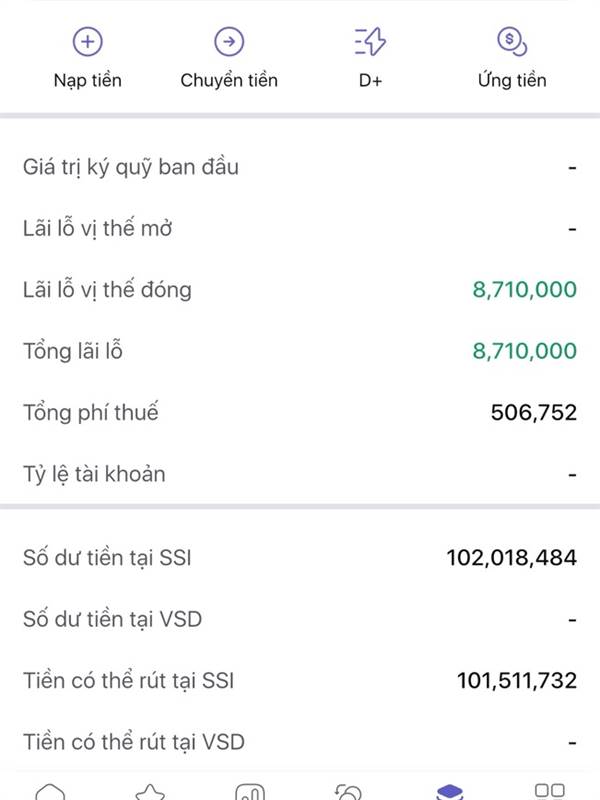Click the Ứng tiền label
600x800 pixels.
(x=511, y=80)
